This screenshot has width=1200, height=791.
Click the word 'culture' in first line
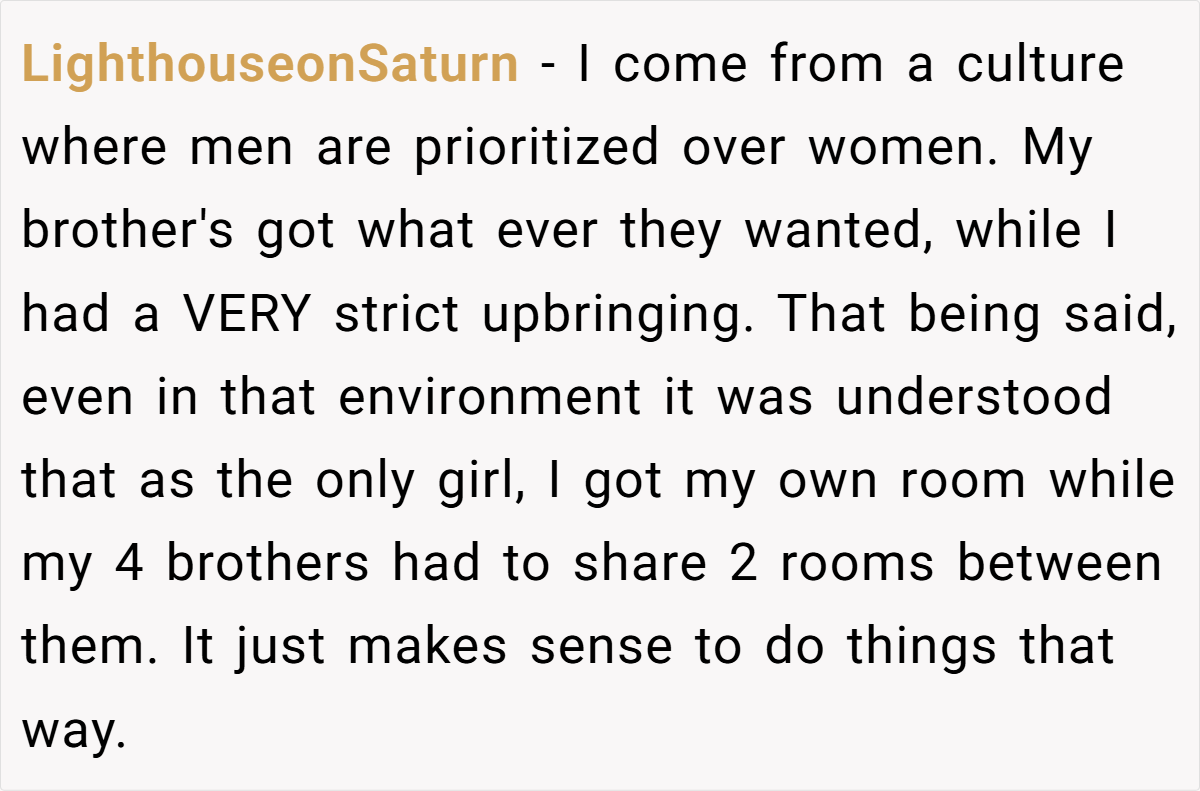[x=1040, y=65]
